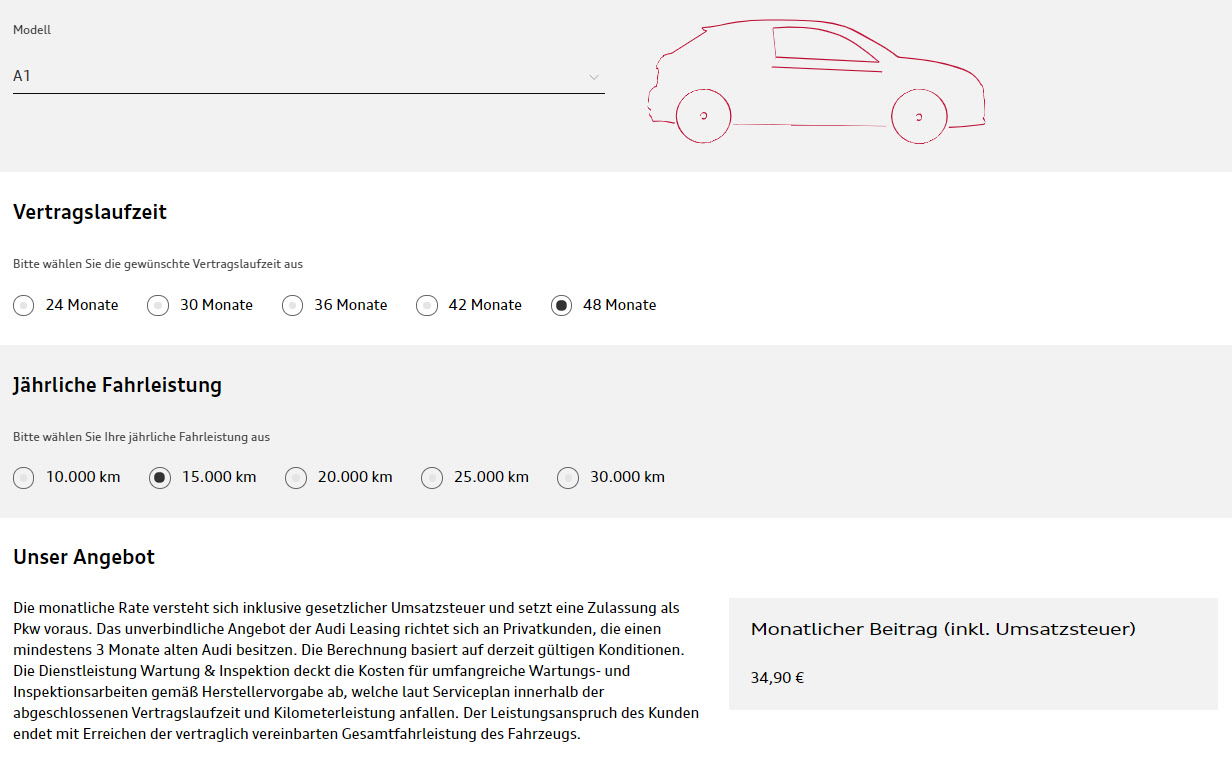This screenshot has height=758, width=1232.
Task: Choose 20.000 km annual mileage
Action: 296,478
